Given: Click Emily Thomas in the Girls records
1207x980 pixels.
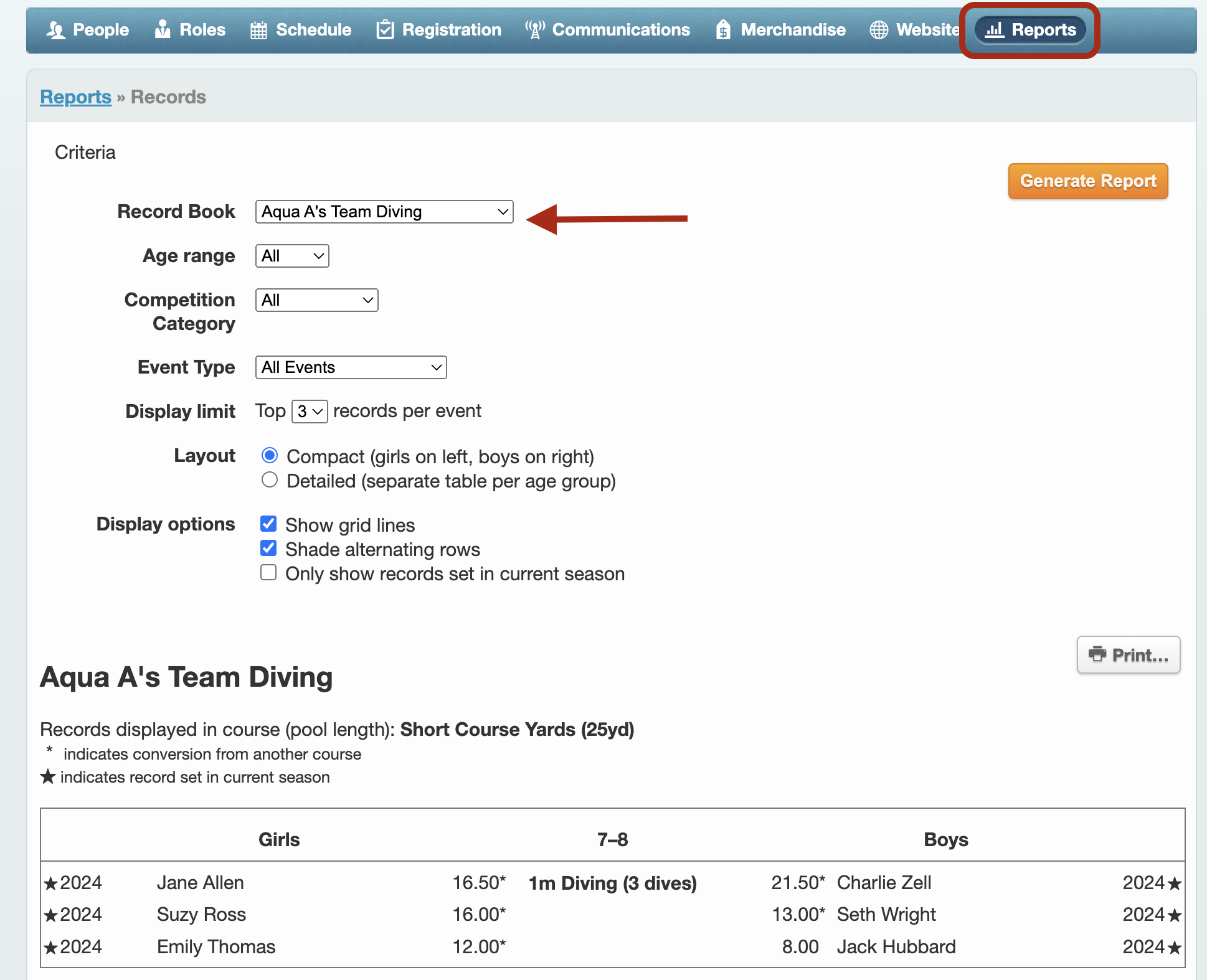Looking at the screenshot, I should pos(216,947).
